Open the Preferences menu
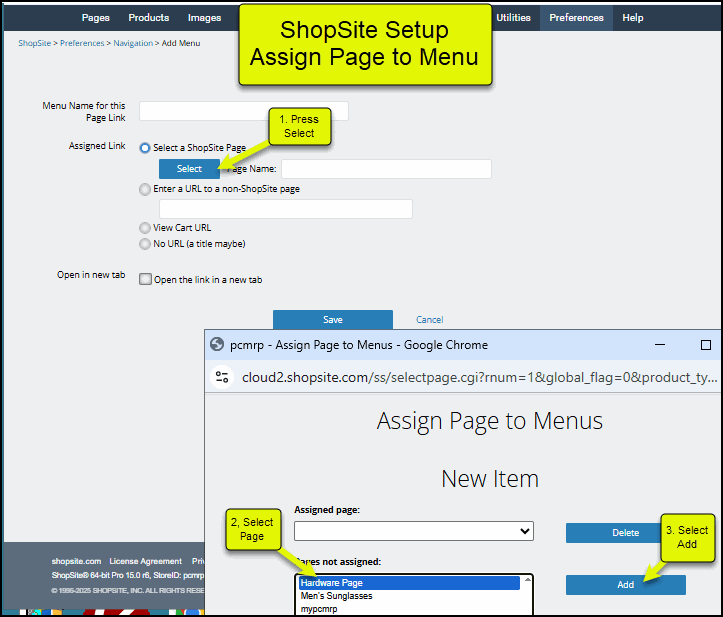The image size is (723, 617). click(576, 18)
